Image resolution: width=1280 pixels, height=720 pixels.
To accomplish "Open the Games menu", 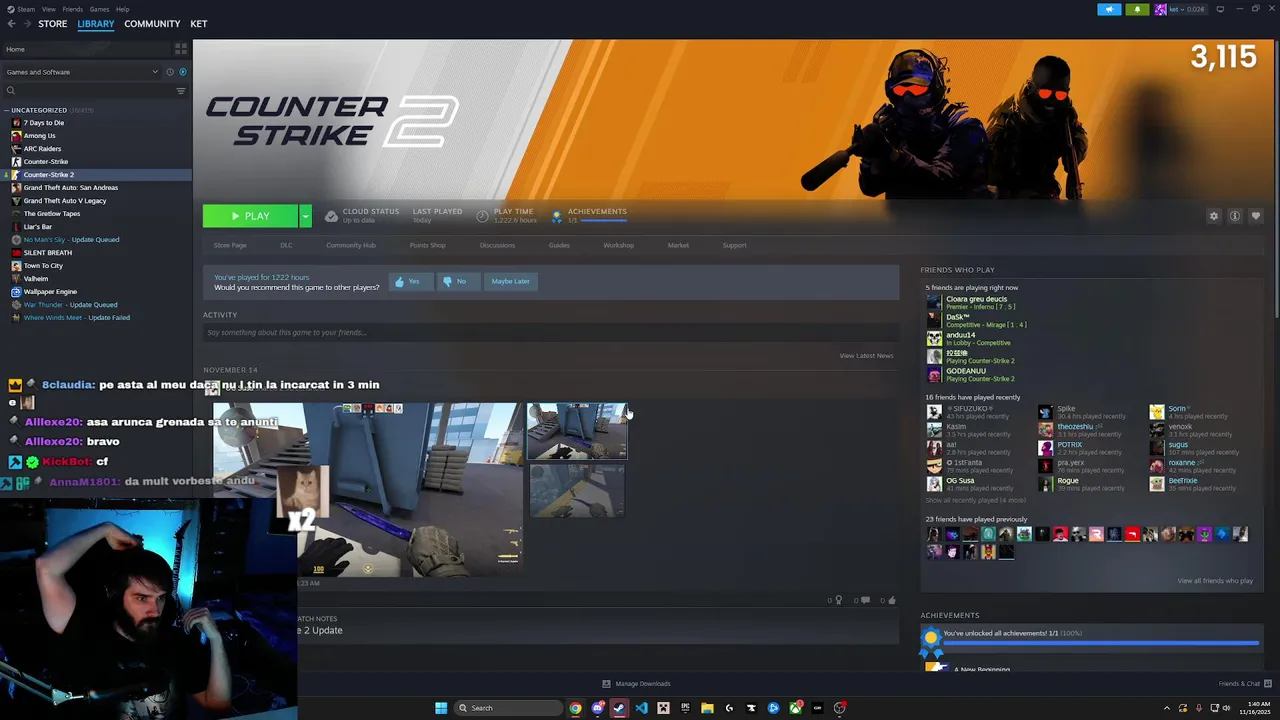I will 99,9.
